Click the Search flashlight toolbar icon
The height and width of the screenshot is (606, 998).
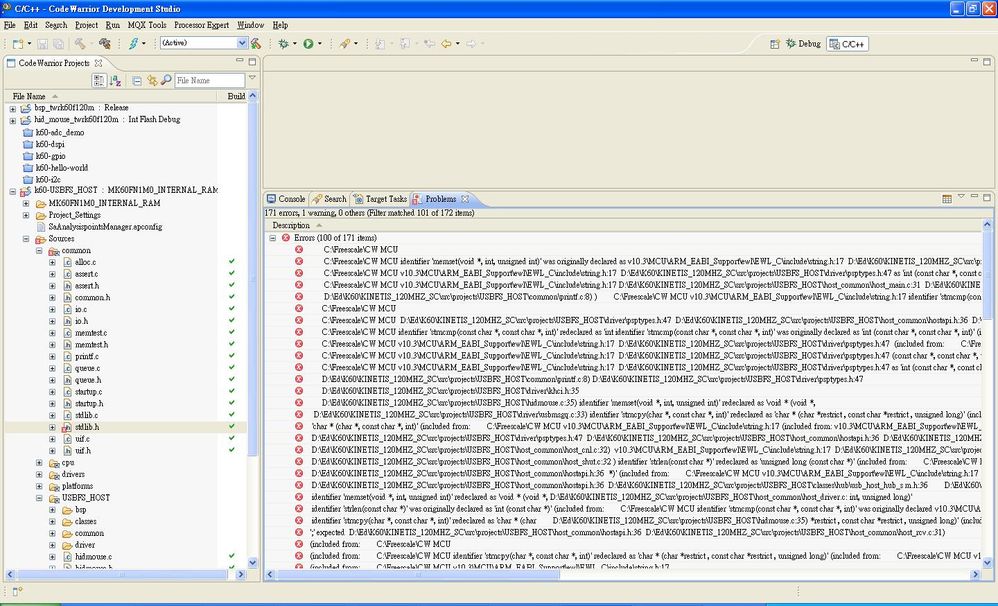[344, 43]
